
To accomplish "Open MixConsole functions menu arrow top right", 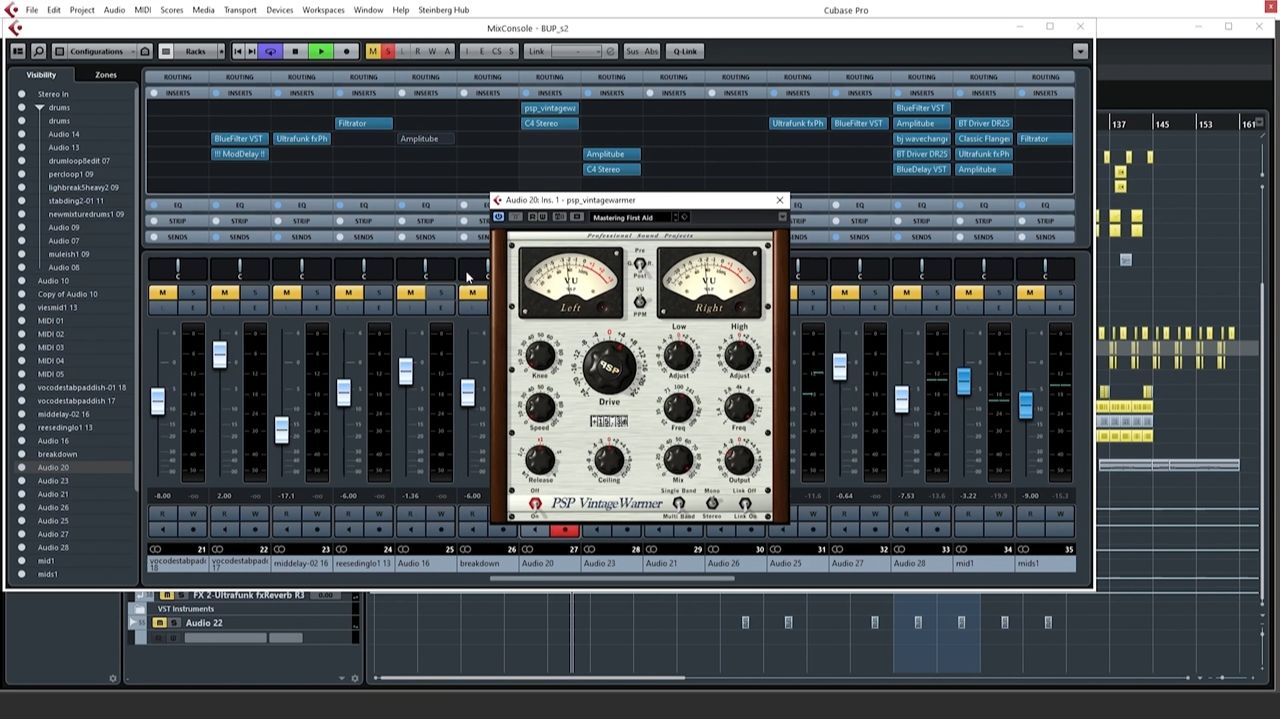I will [1080, 51].
